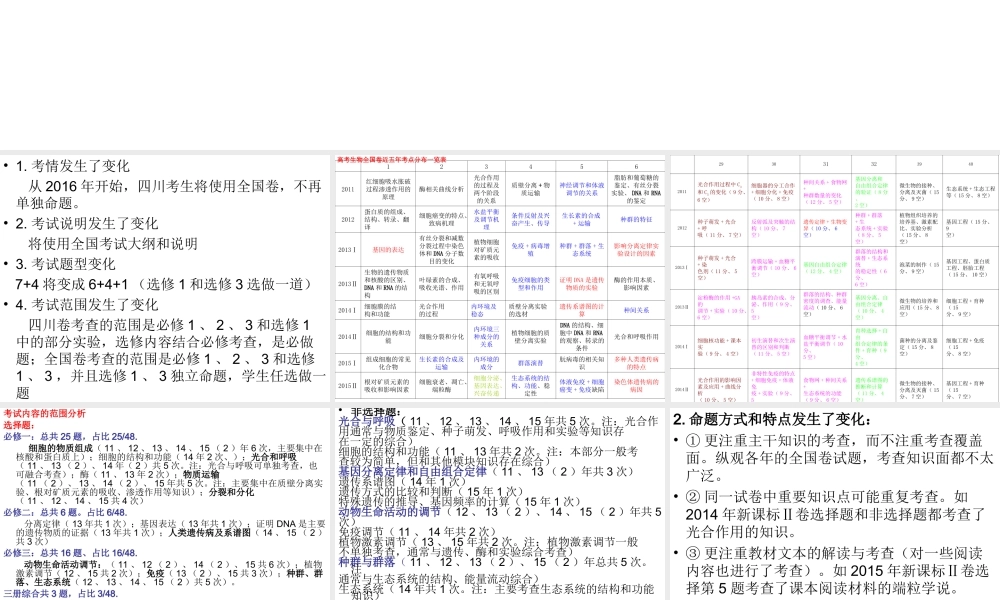Click the row label '2013 I' in the table

tap(348, 249)
